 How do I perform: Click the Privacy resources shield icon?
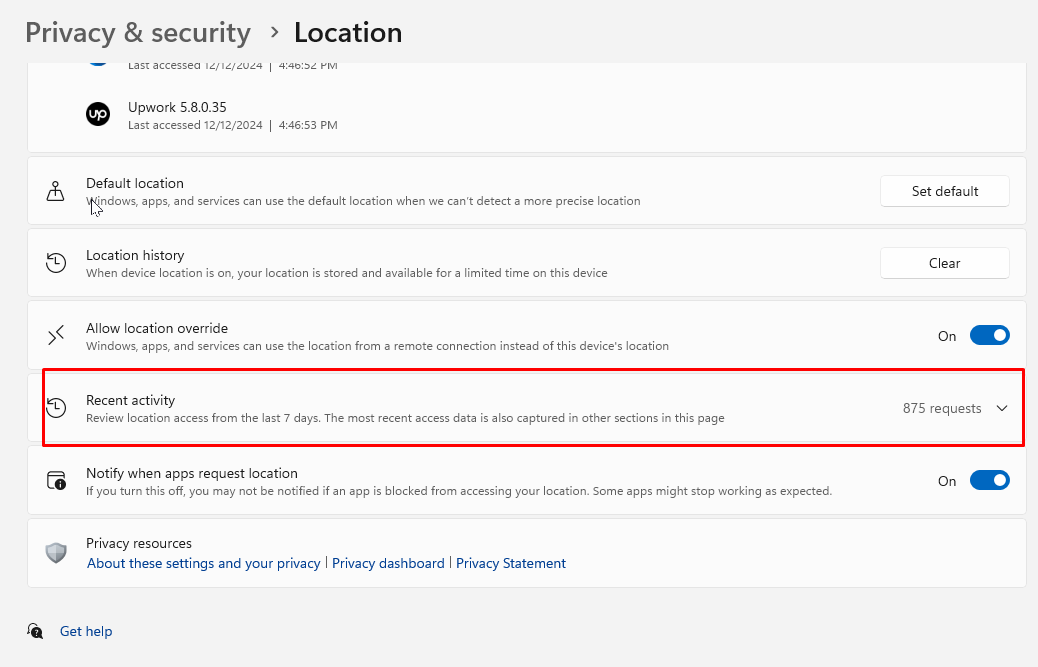point(56,553)
